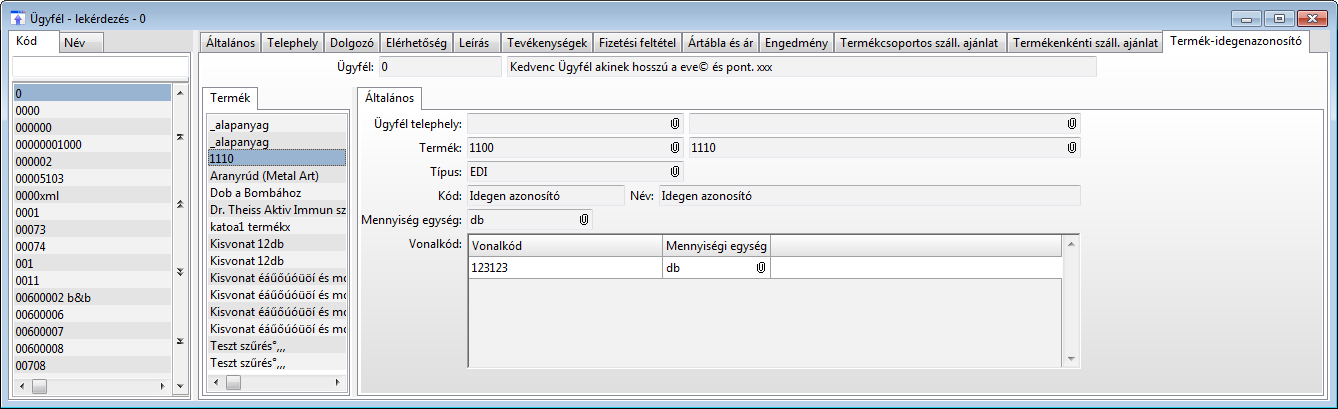Select katoa1 termékx product
The width and height of the screenshot is (1338, 409).
[x=277, y=226]
